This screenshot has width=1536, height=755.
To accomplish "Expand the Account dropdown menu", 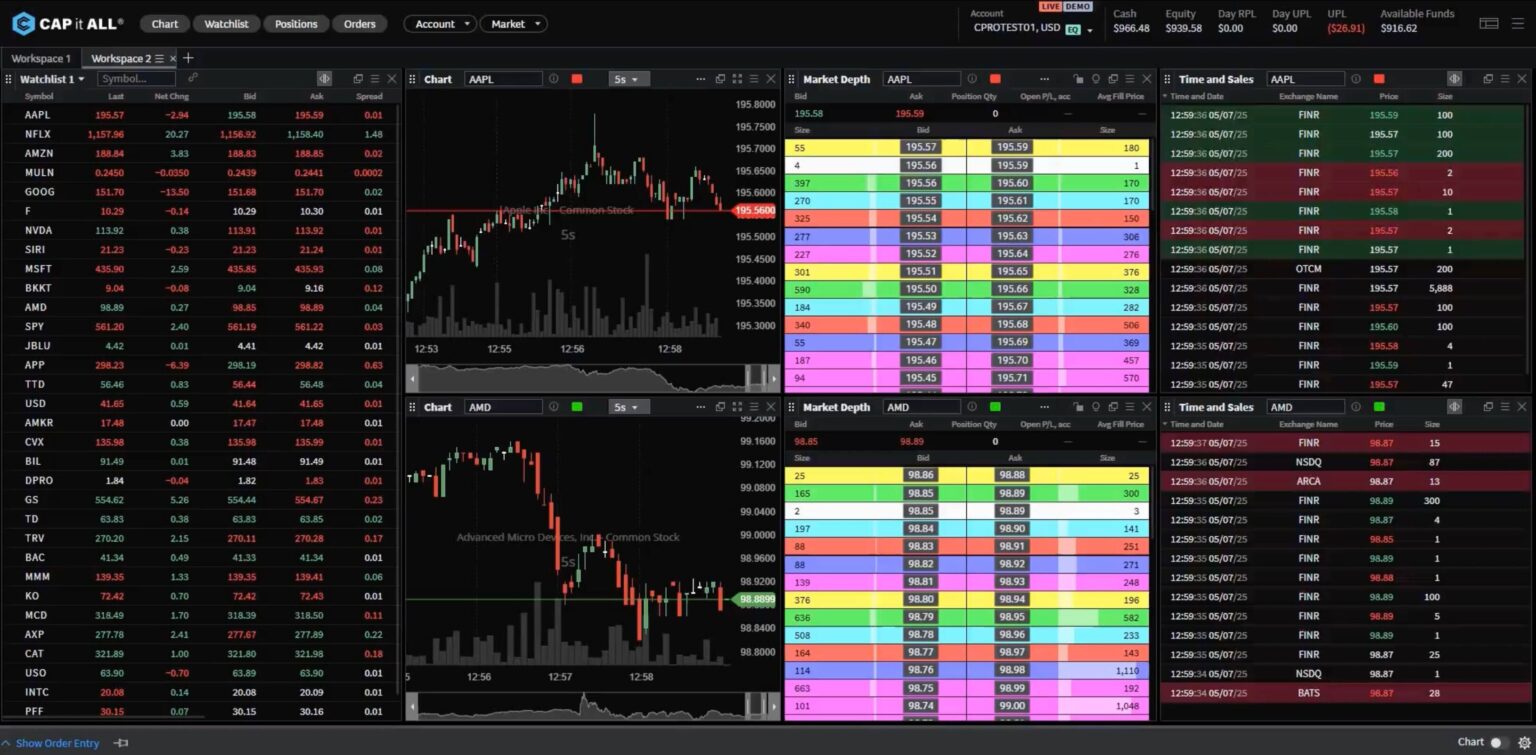I will (440, 24).
